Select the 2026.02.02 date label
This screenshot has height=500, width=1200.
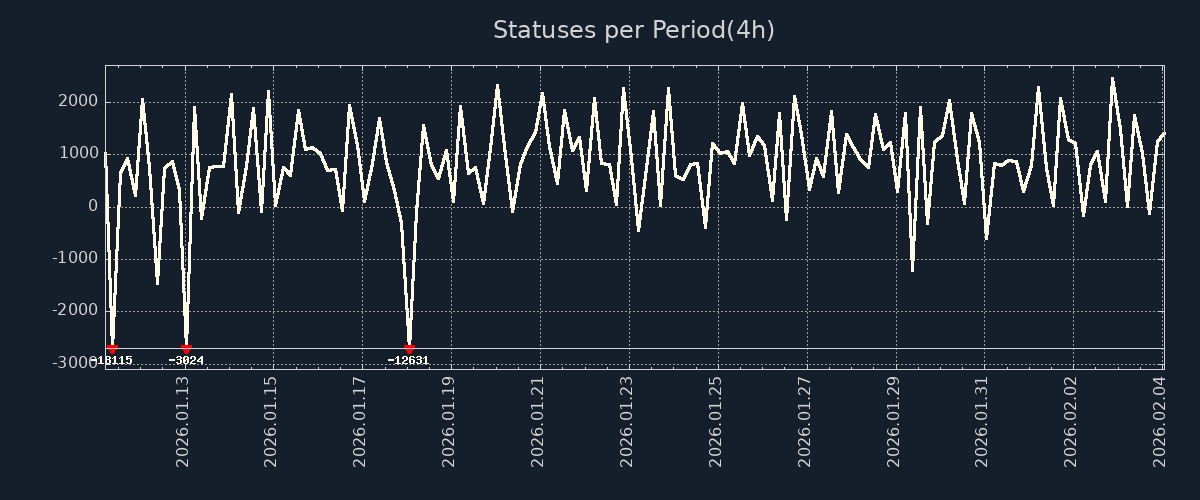(x=1071, y=421)
